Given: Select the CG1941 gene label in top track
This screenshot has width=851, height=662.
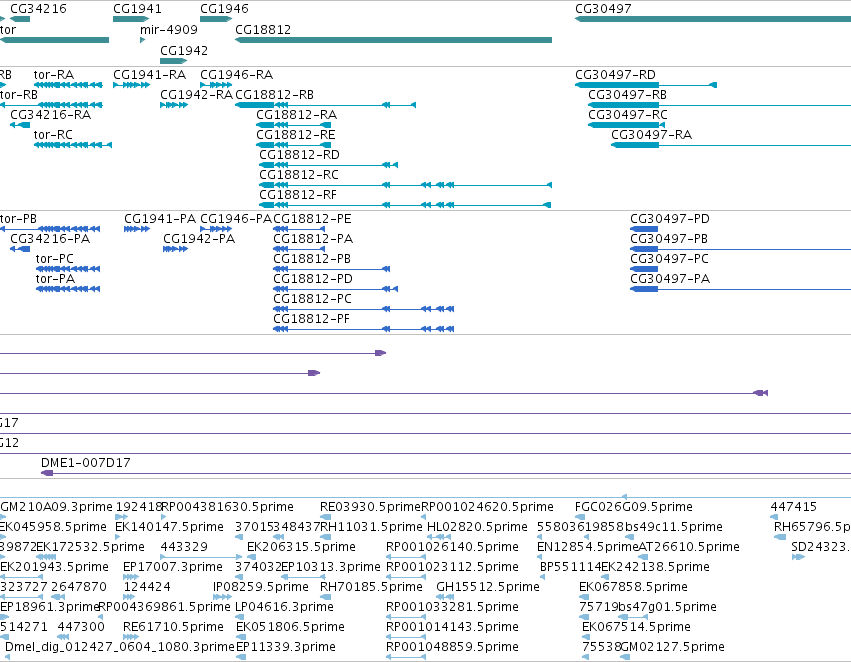Looking at the screenshot, I should click(137, 9).
